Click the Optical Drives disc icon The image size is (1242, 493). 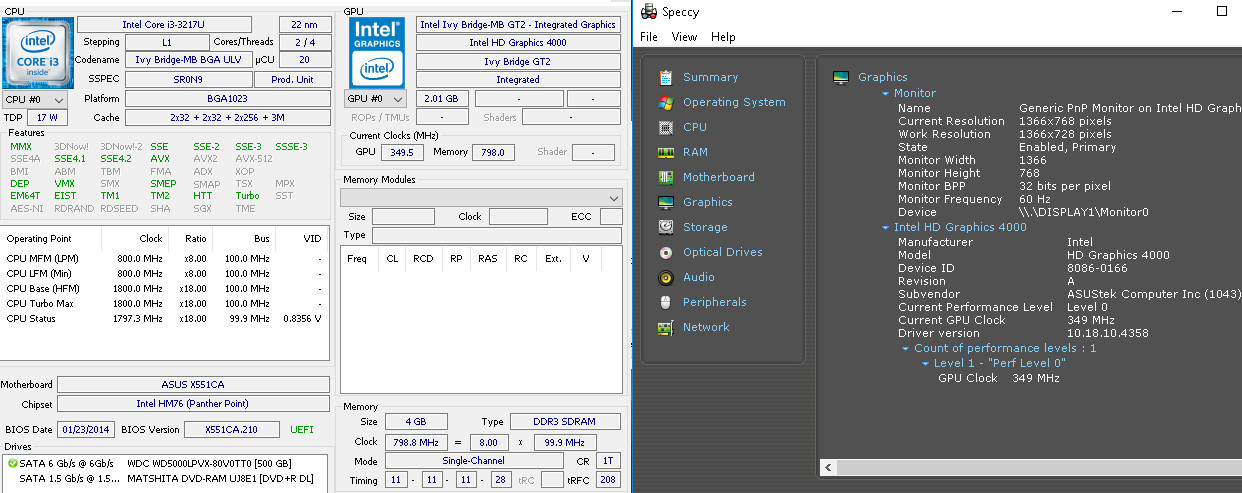tap(665, 253)
